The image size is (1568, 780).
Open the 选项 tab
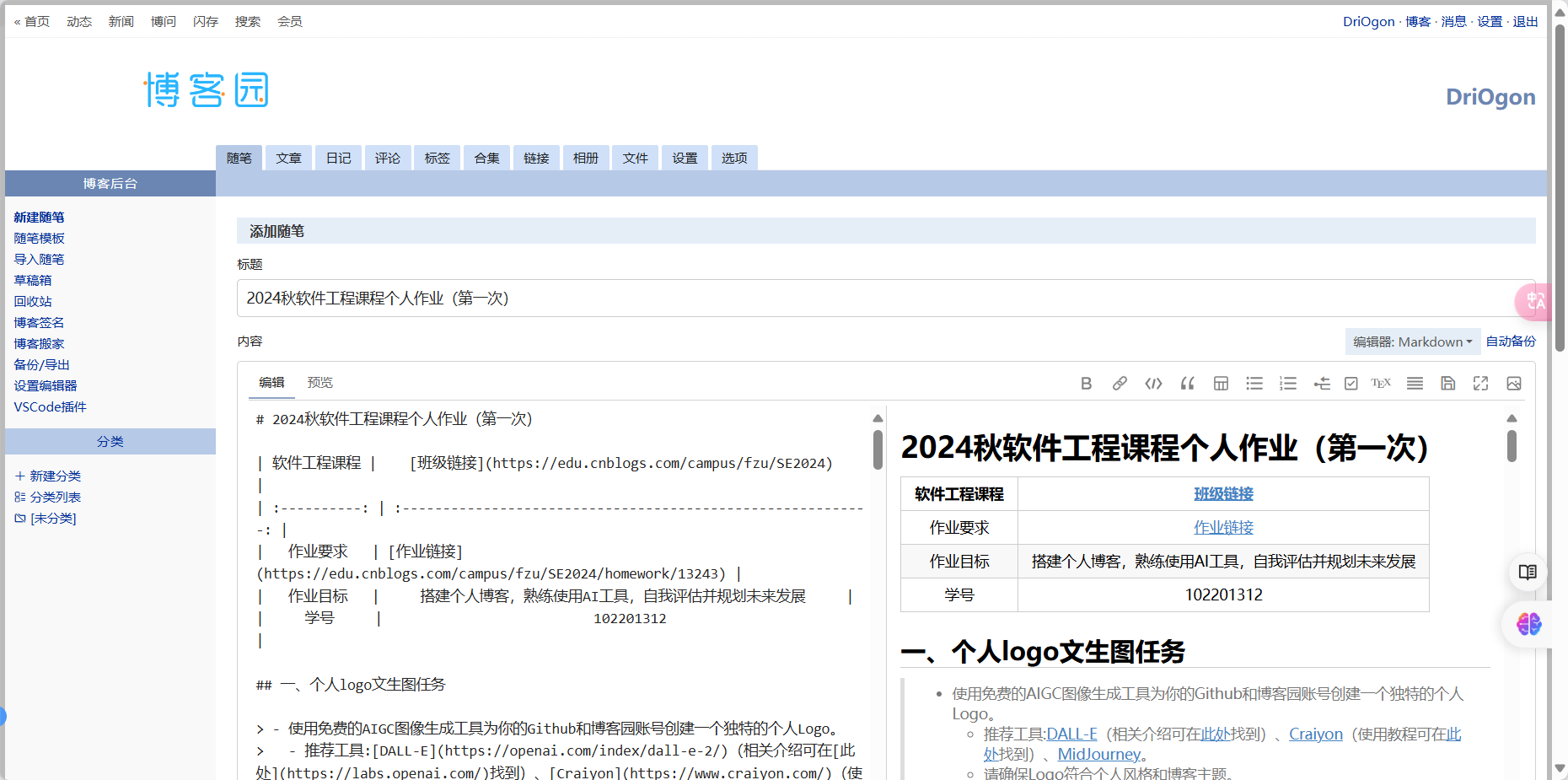pos(734,158)
